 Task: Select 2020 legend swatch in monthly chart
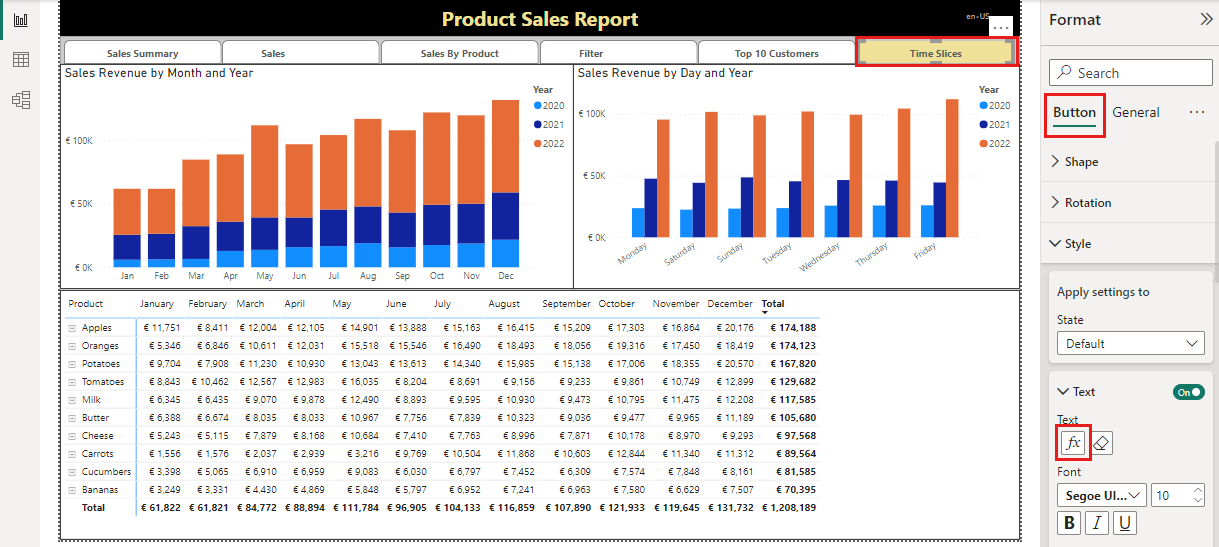click(537, 105)
